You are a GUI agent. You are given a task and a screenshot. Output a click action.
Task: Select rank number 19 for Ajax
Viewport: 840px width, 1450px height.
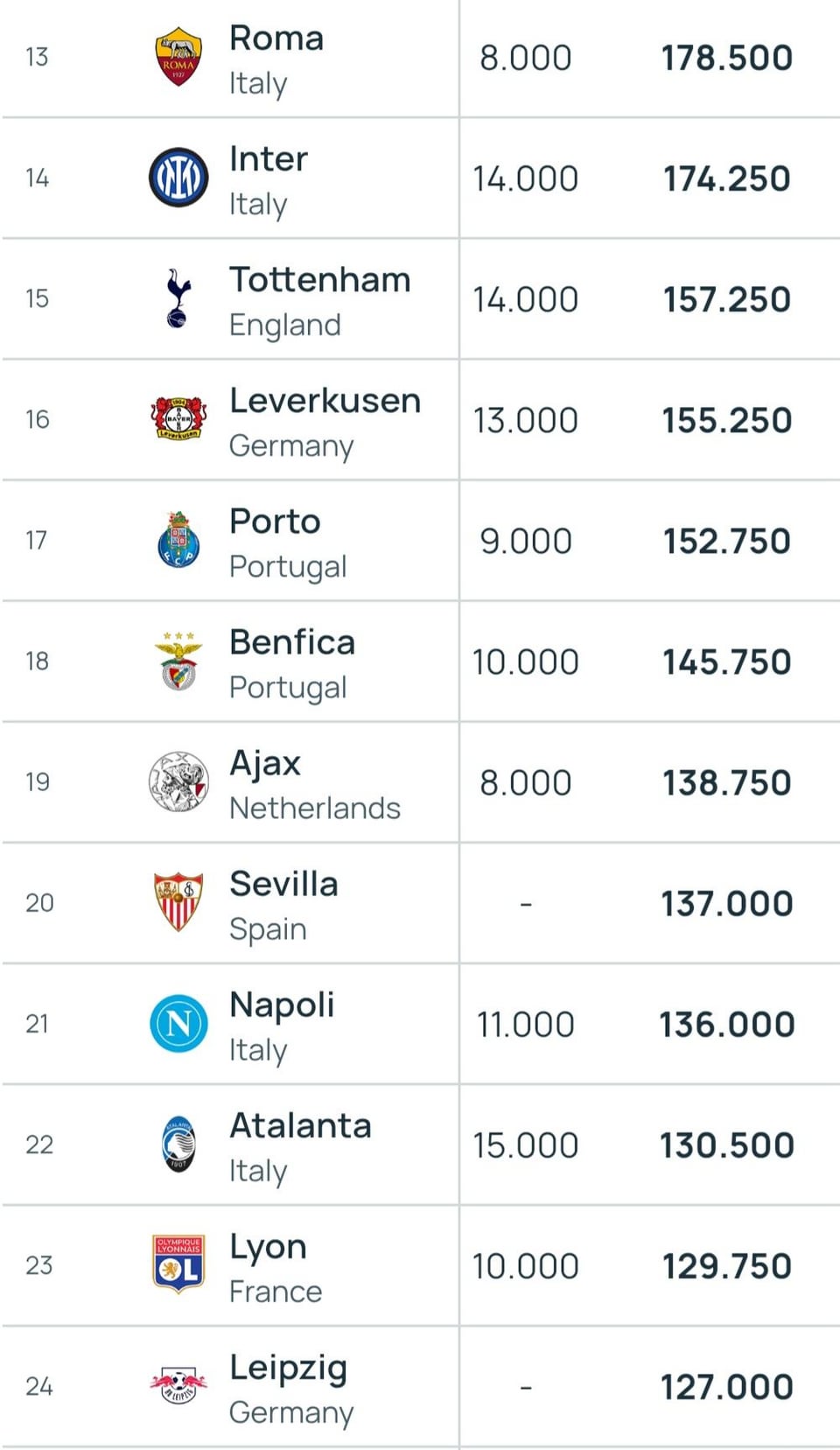point(38,781)
